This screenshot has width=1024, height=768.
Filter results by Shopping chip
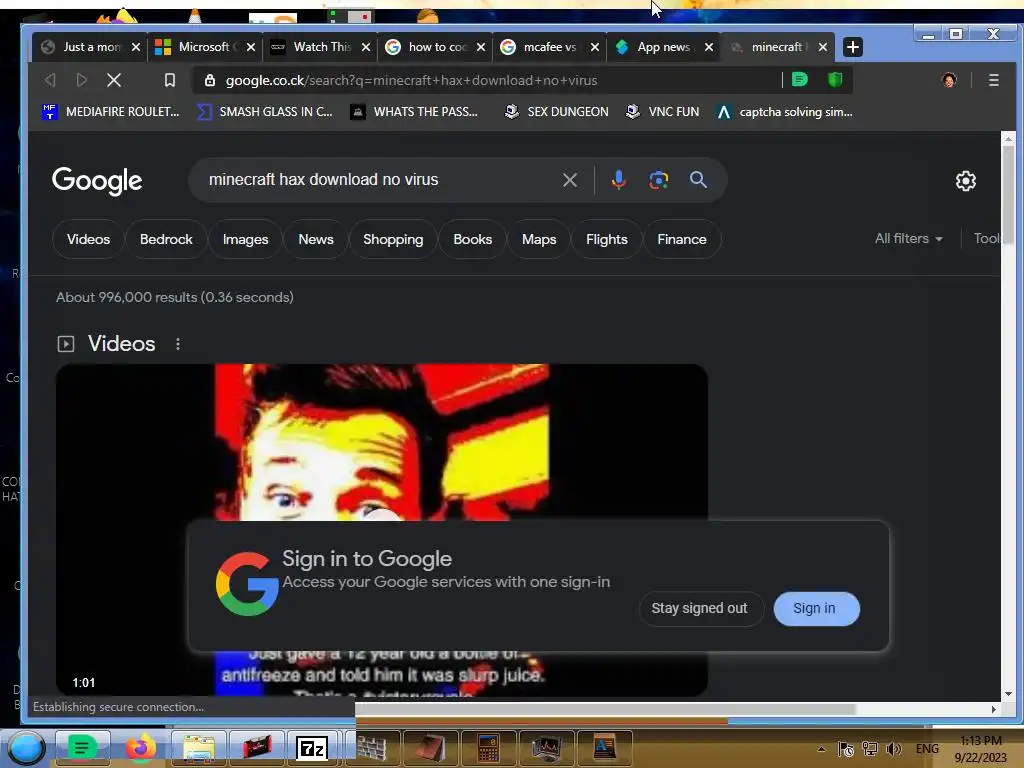[393, 240]
